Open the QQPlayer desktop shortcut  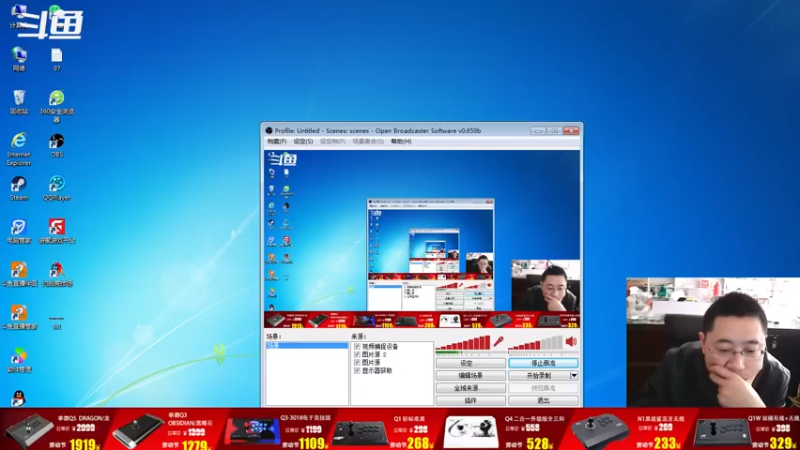pyautogui.click(x=57, y=188)
